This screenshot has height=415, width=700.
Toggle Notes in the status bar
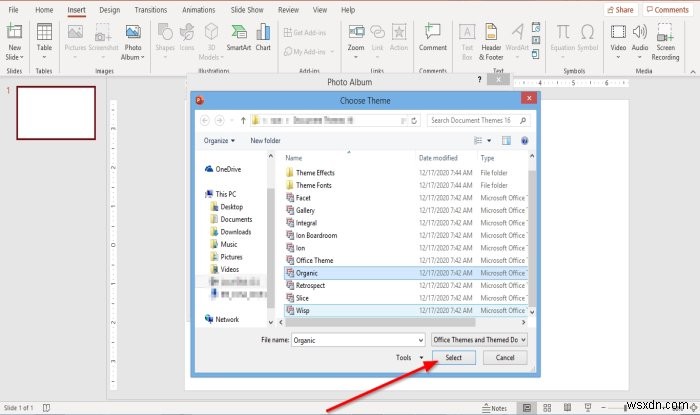494,408
